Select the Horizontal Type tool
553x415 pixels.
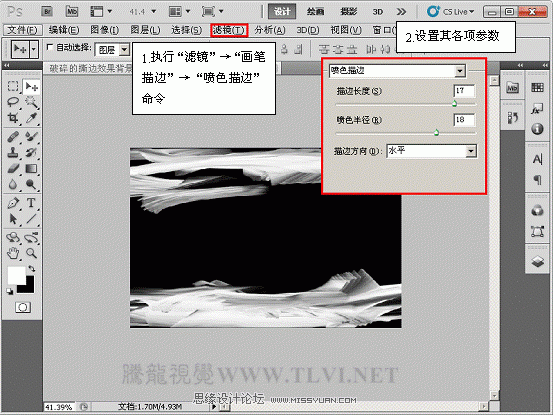[x=31, y=203]
